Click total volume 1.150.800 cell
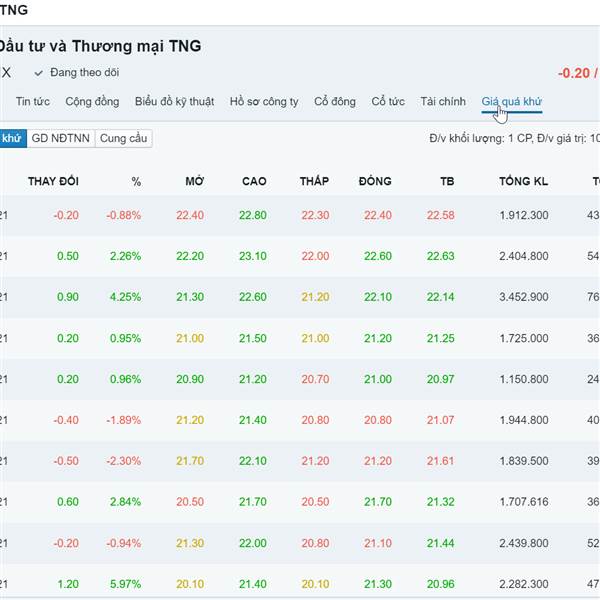The image size is (600, 600). pos(524,379)
